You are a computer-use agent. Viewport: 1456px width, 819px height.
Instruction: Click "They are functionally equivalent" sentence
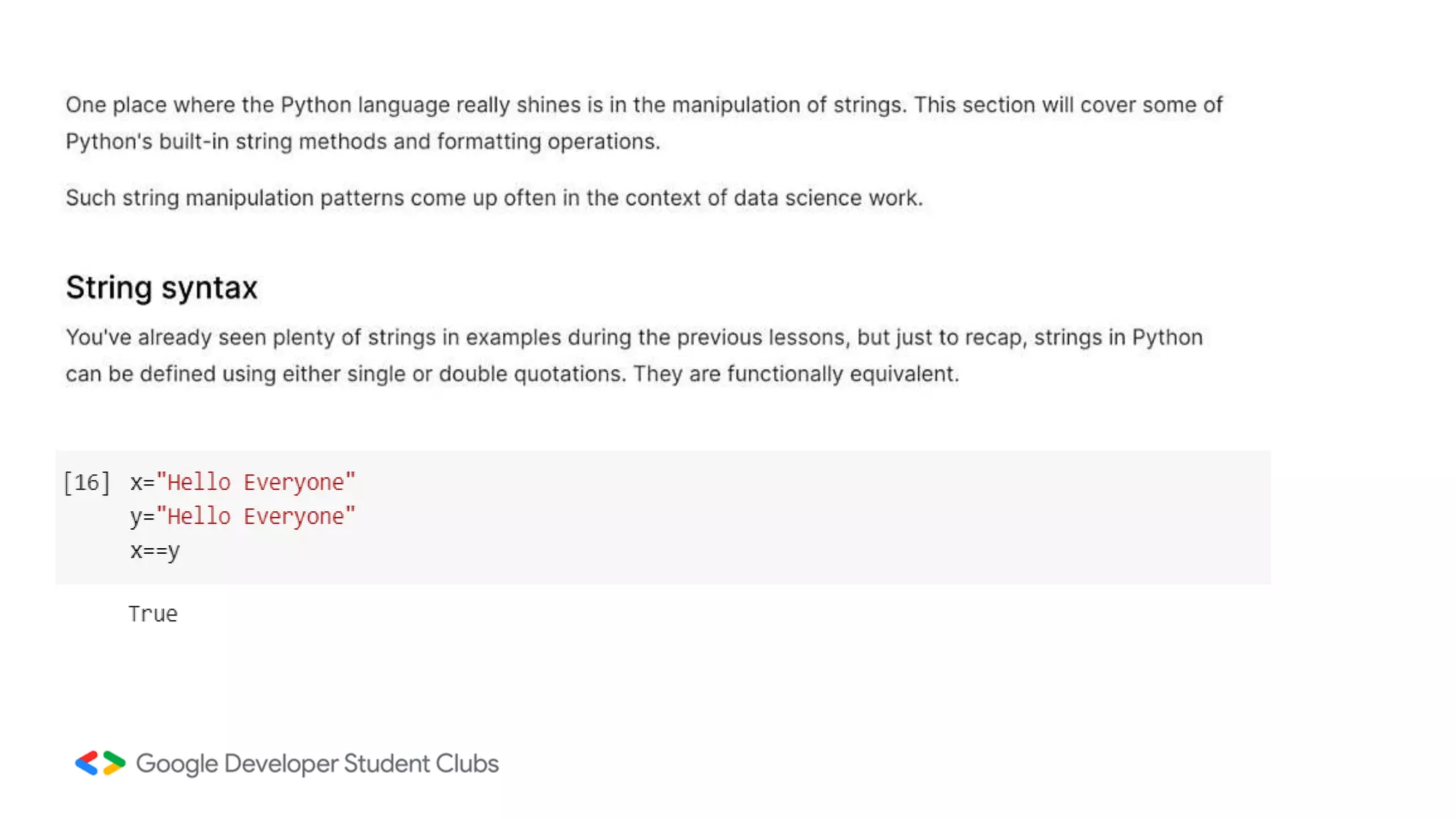pyautogui.click(x=796, y=374)
